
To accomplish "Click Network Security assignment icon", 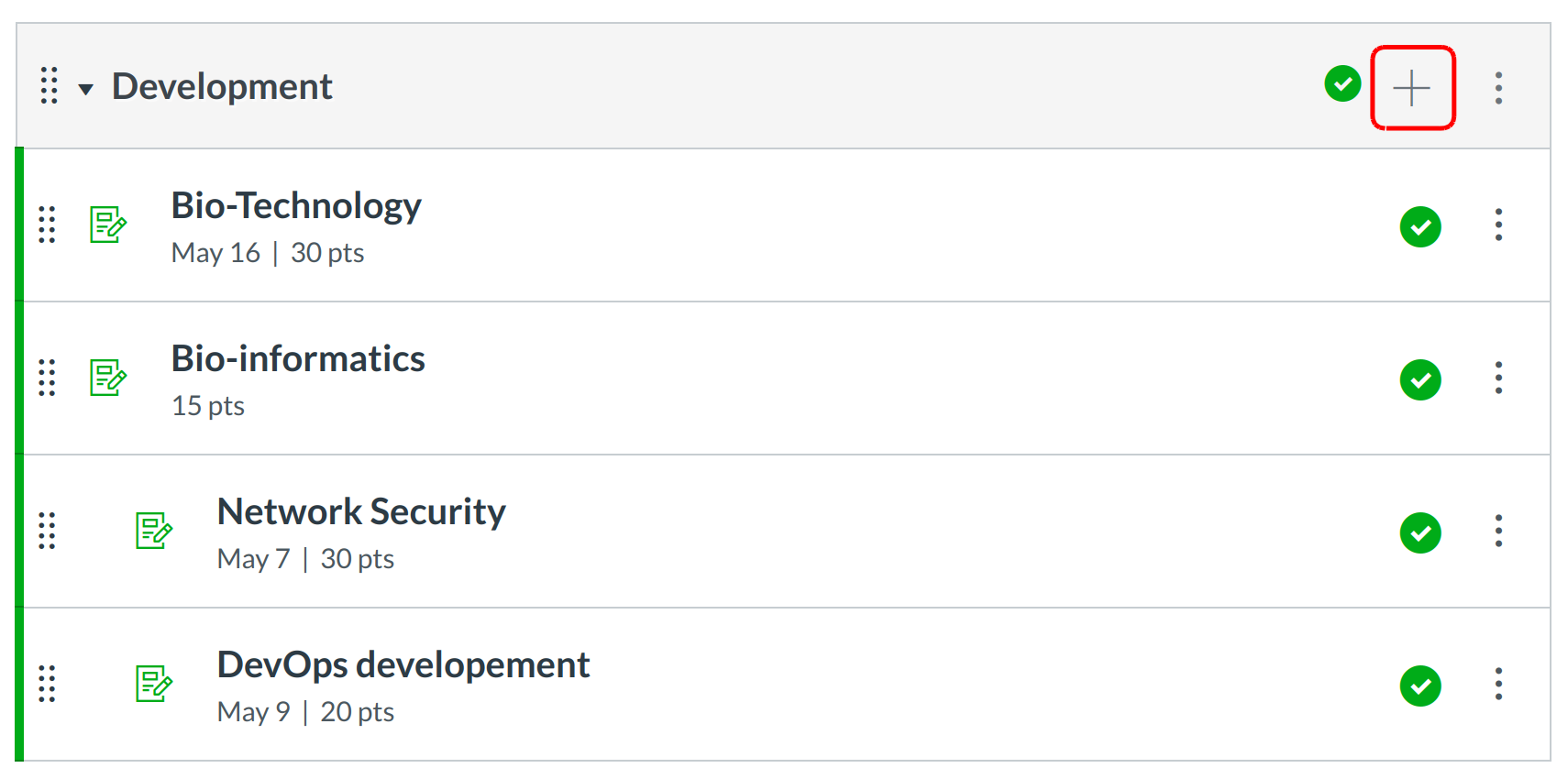I will pos(154,531).
